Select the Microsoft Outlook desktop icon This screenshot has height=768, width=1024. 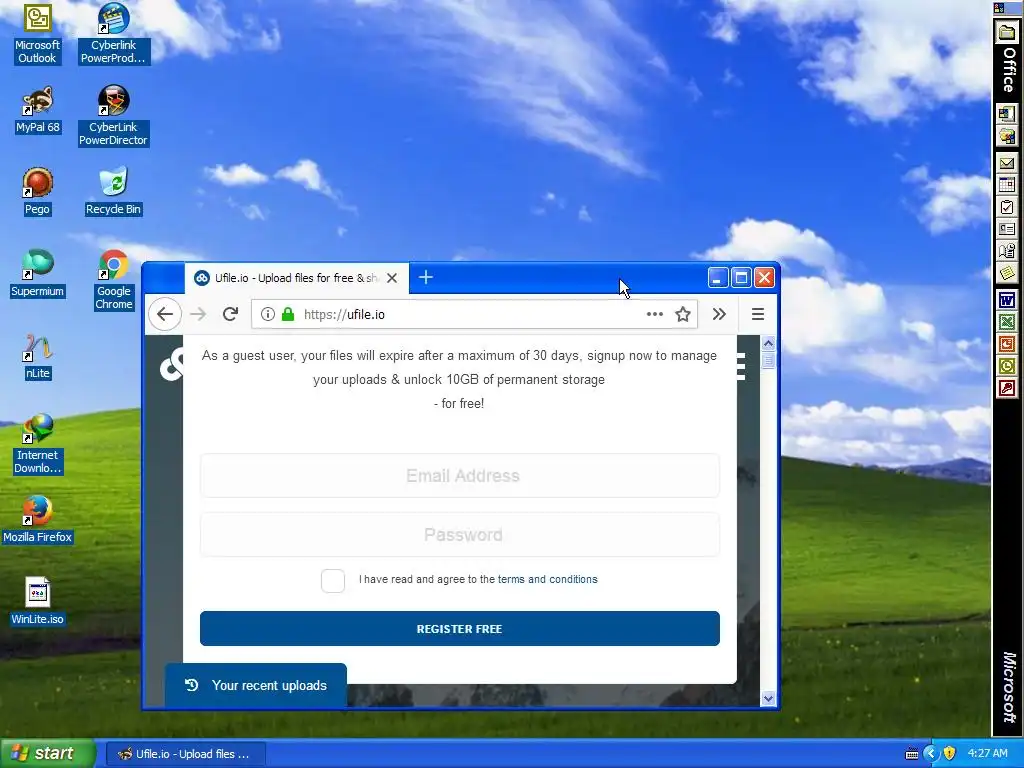(37, 34)
